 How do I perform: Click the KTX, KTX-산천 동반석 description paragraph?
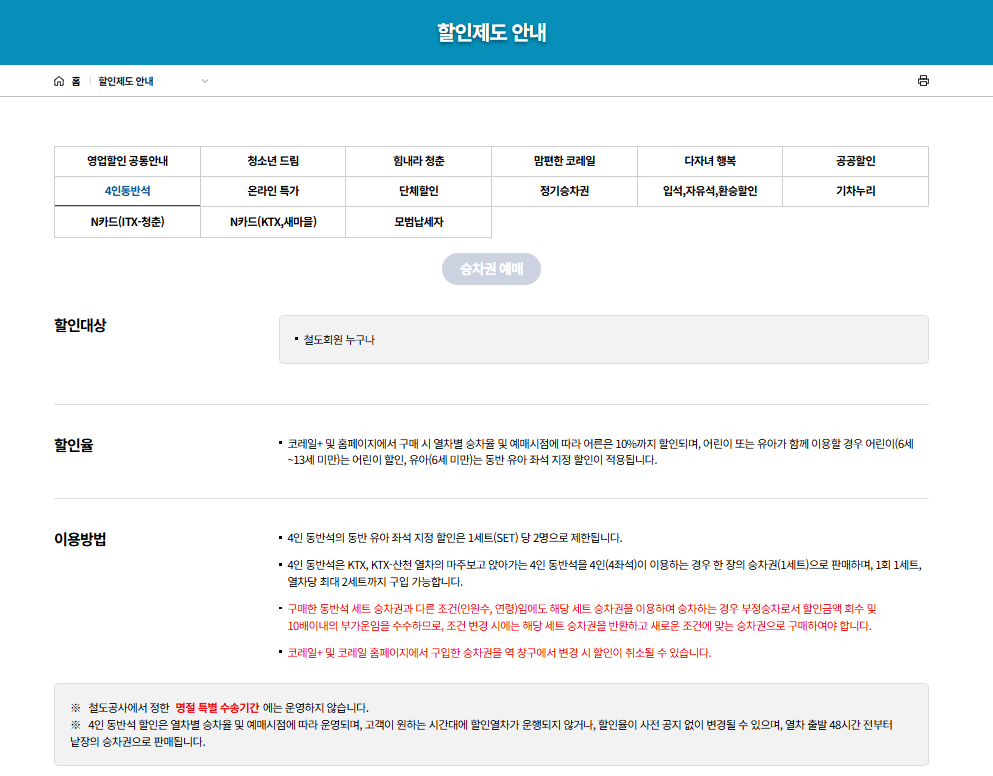pyautogui.click(x=604, y=573)
